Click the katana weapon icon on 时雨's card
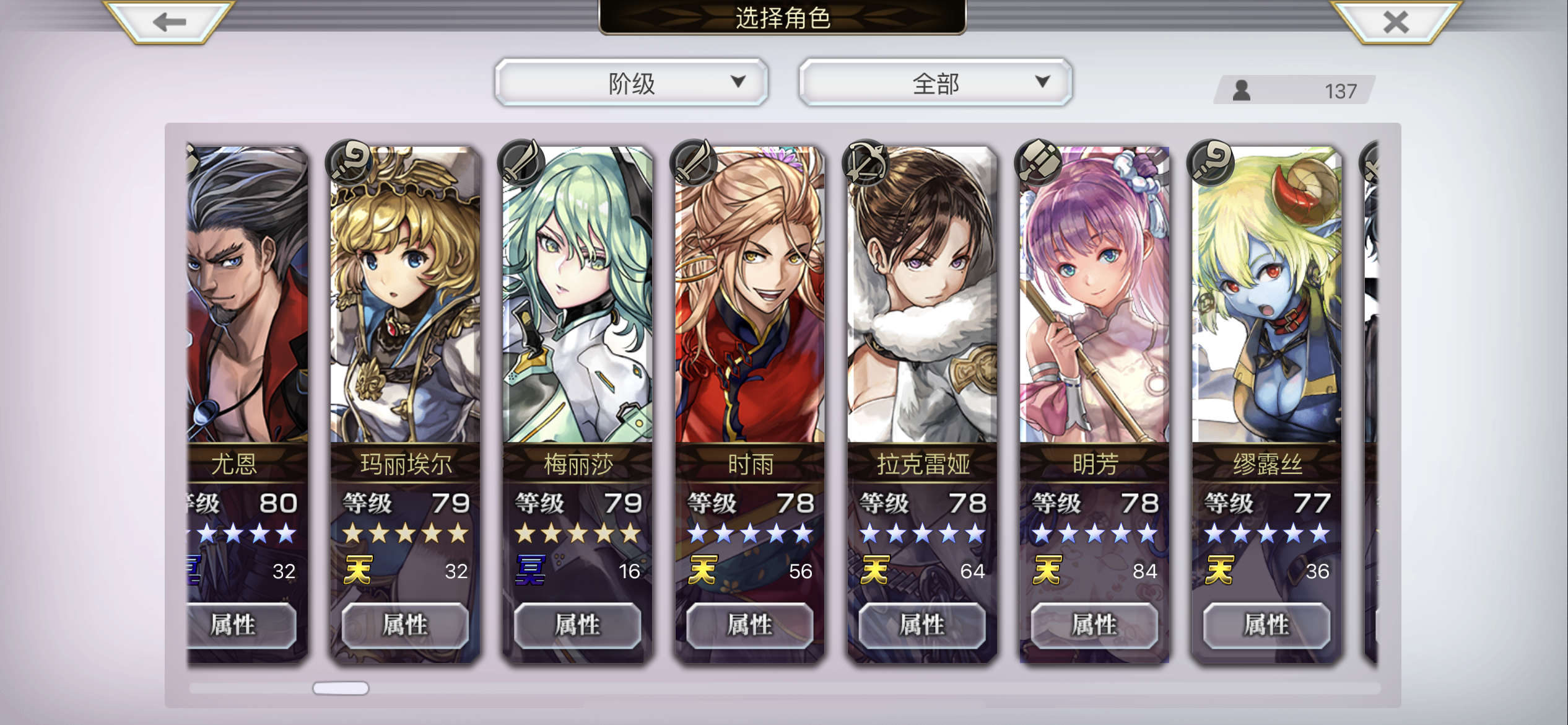 (x=693, y=162)
